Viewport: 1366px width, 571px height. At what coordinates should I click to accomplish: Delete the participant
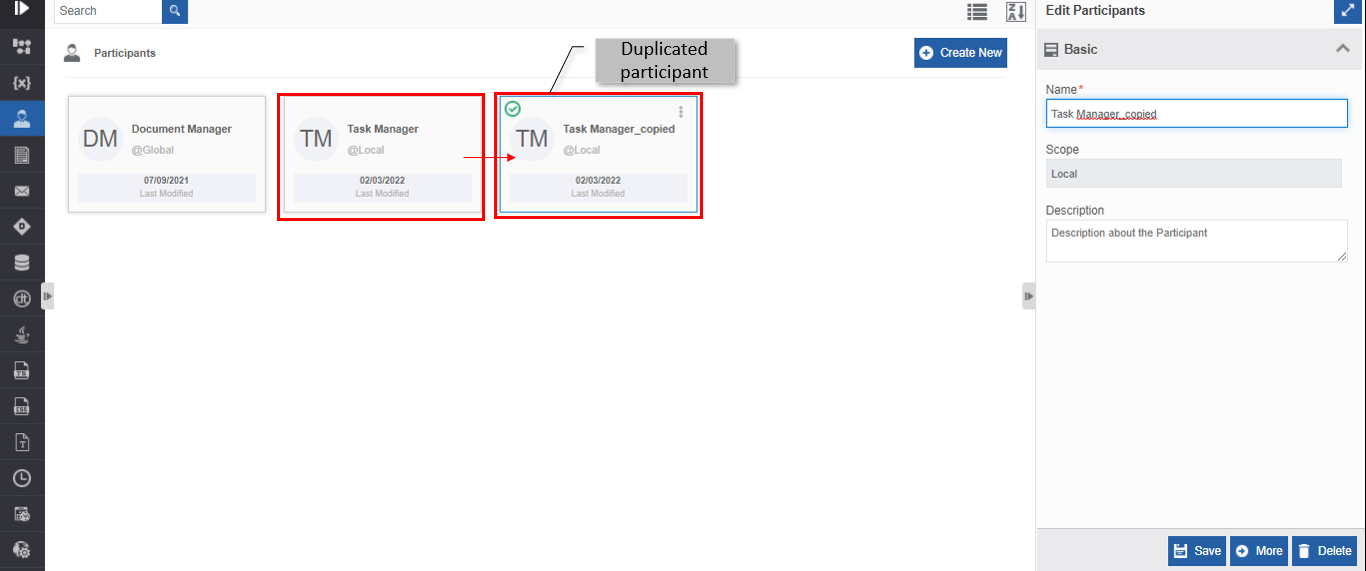1325,551
